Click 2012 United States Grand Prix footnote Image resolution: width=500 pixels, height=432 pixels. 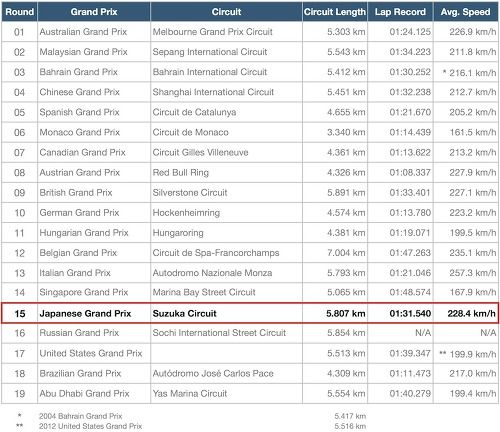pyautogui.click(x=90, y=426)
